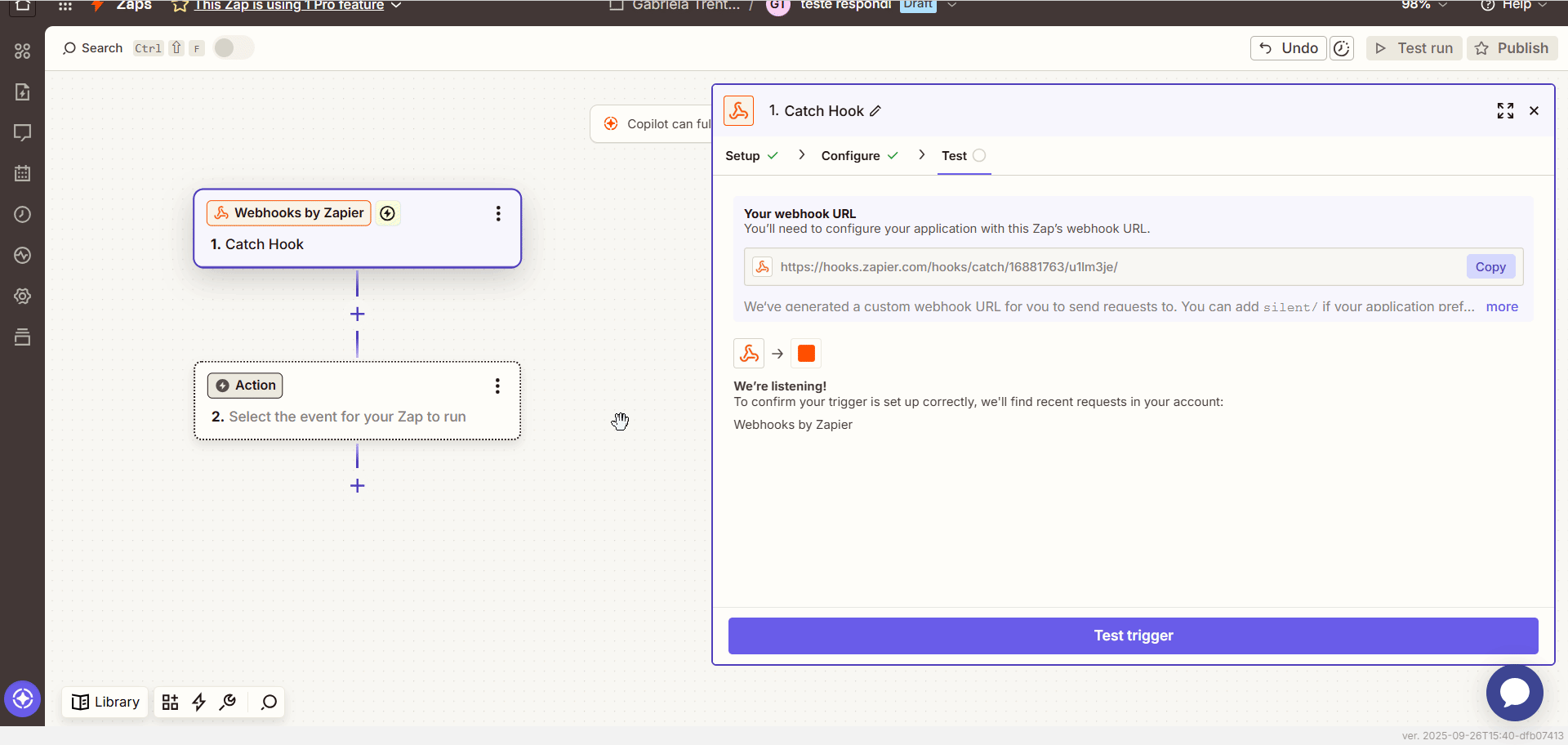Expand the Pro feature title dropdown
Screen dimensions: 1568x745
point(396,6)
